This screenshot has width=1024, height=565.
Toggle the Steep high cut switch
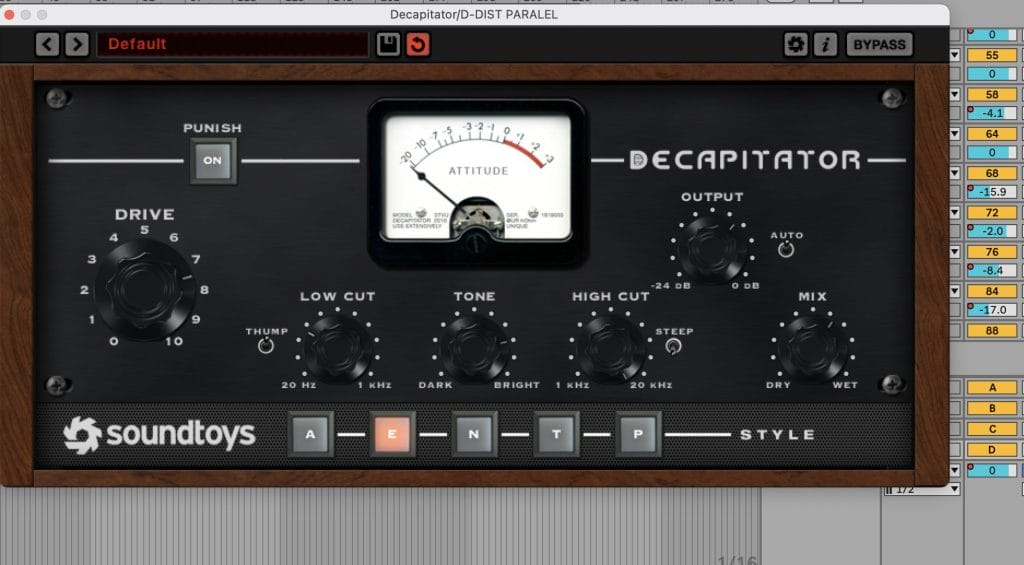click(674, 346)
